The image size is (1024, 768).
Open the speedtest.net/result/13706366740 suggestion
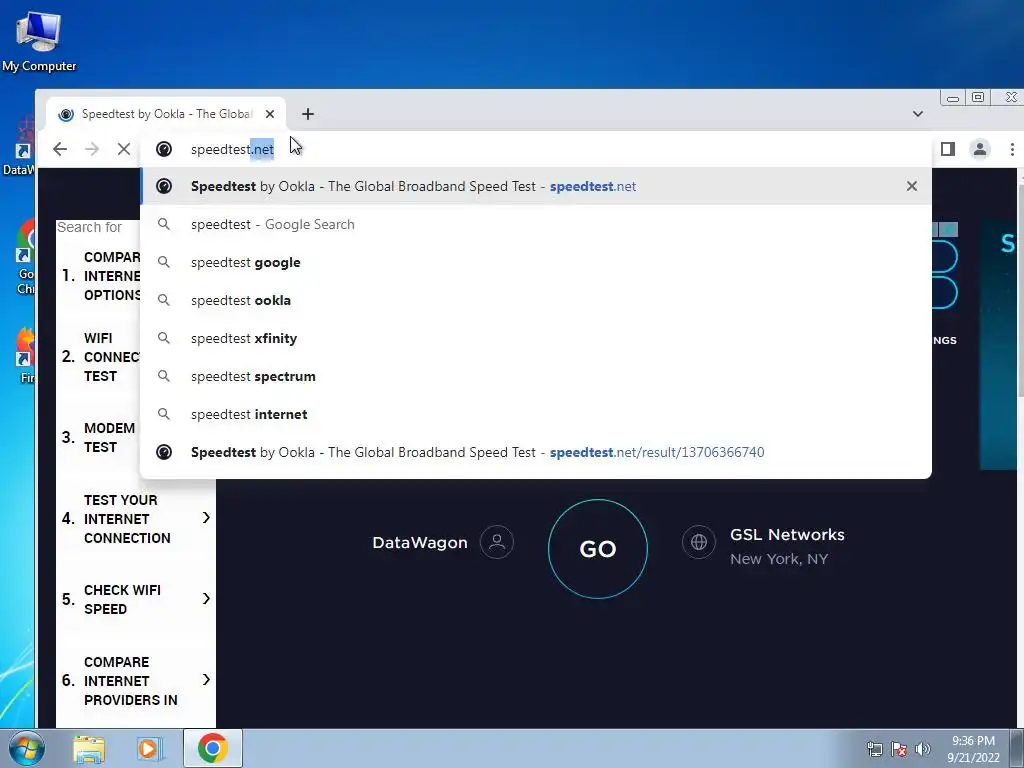pos(536,452)
